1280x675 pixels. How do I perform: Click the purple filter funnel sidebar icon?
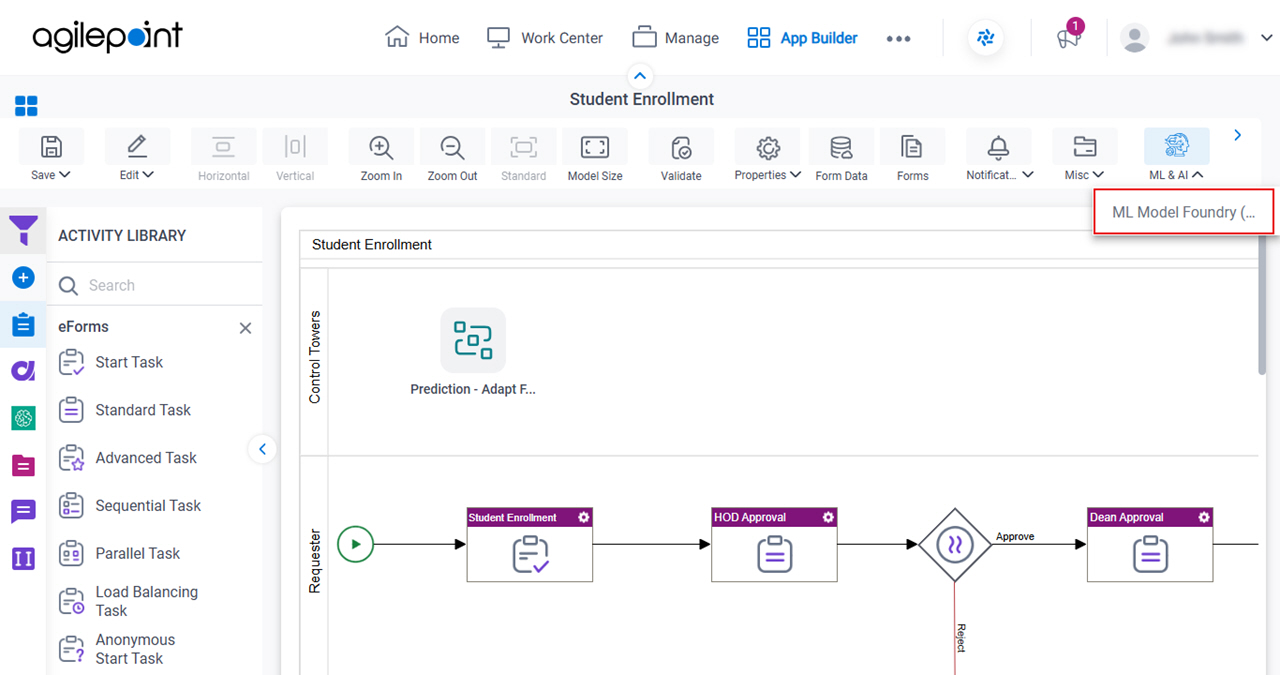pos(23,230)
